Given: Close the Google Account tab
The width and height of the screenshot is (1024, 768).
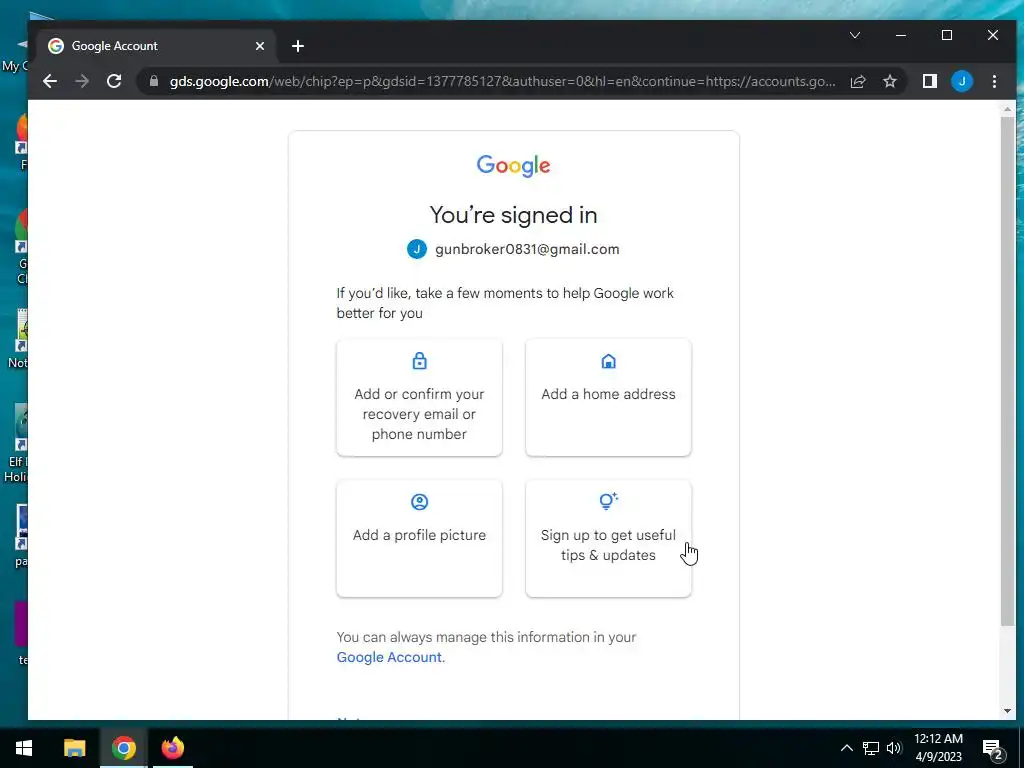Looking at the screenshot, I should pyautogui.click(x=260, y=46).
